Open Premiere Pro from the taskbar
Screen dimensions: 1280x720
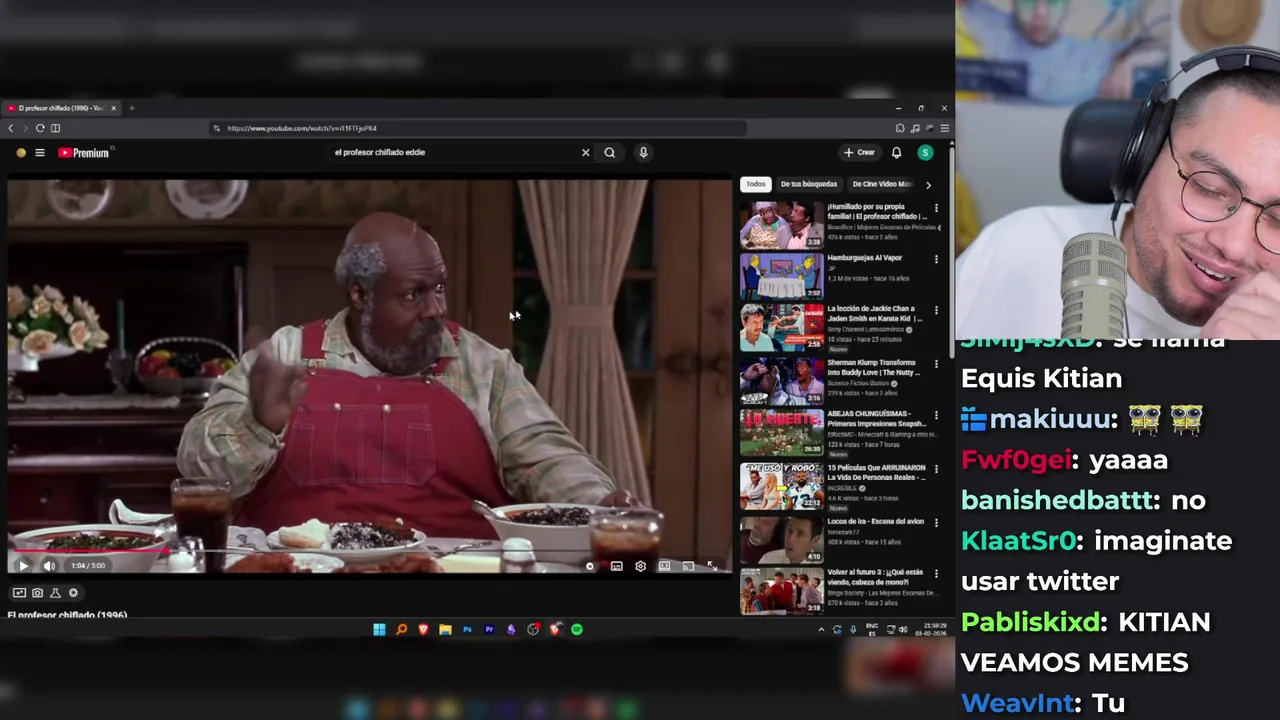[489, 629]
